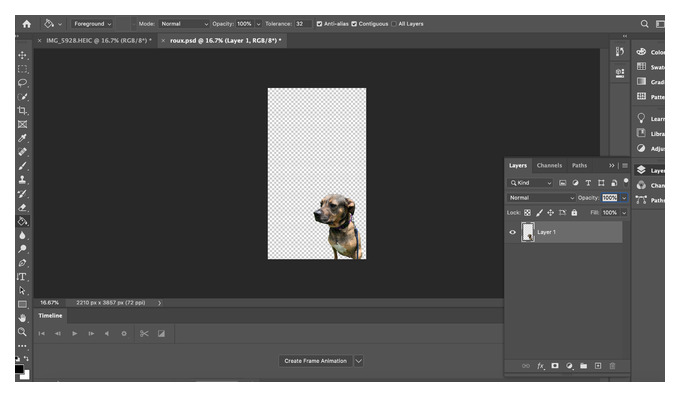Image resolution: width=680 pixels, height=397 pixels.
Task: Click the Home icon
Action: point(27,24)
